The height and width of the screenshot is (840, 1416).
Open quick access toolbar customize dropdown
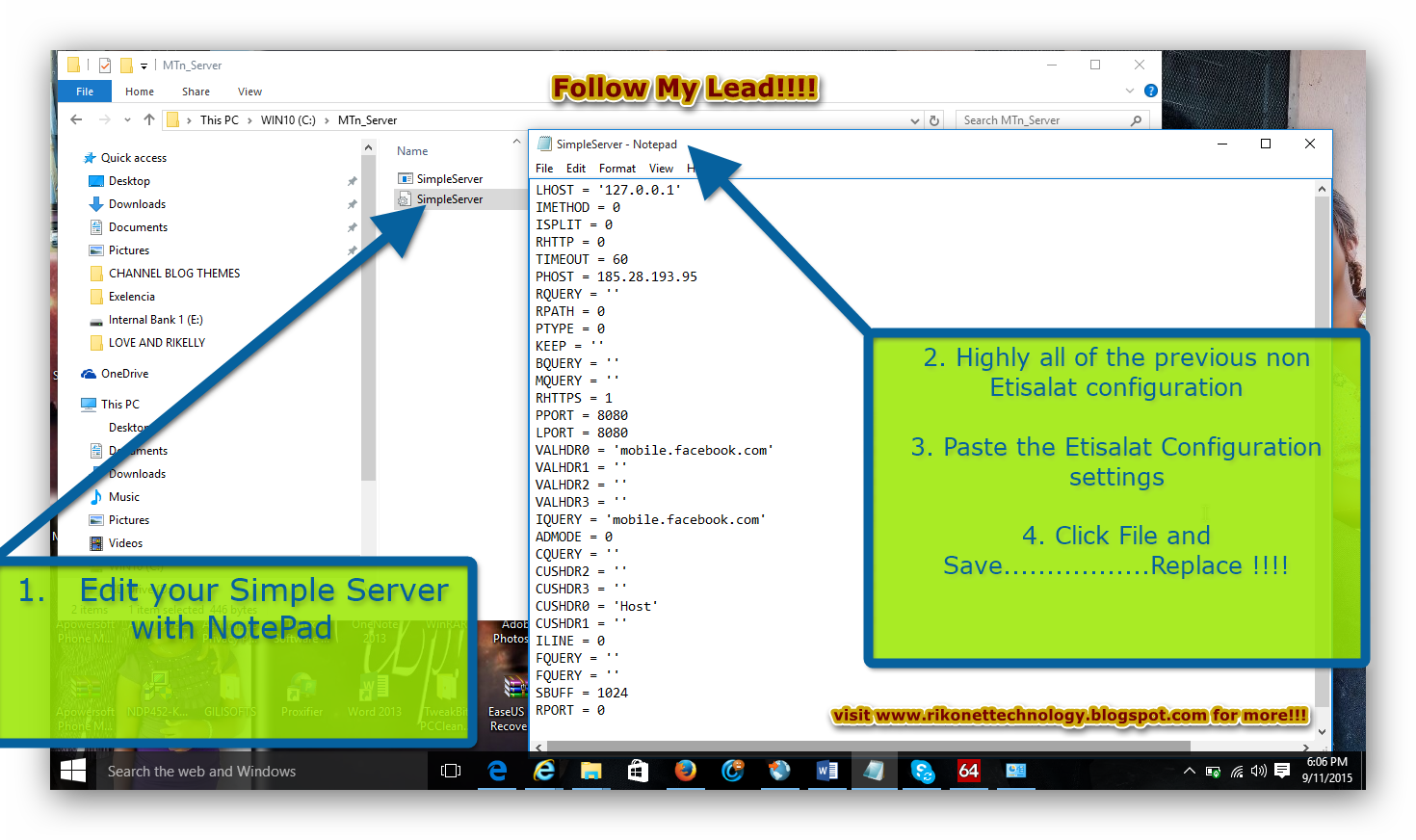tap(144, 66)
